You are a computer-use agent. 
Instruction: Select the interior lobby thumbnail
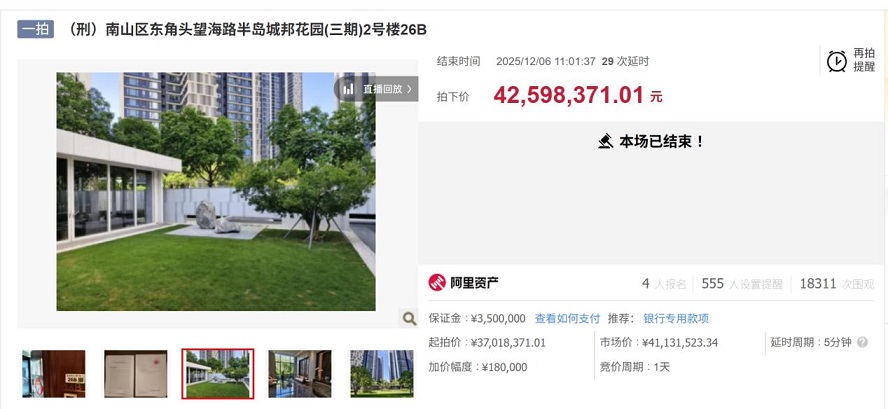(300, 373)
